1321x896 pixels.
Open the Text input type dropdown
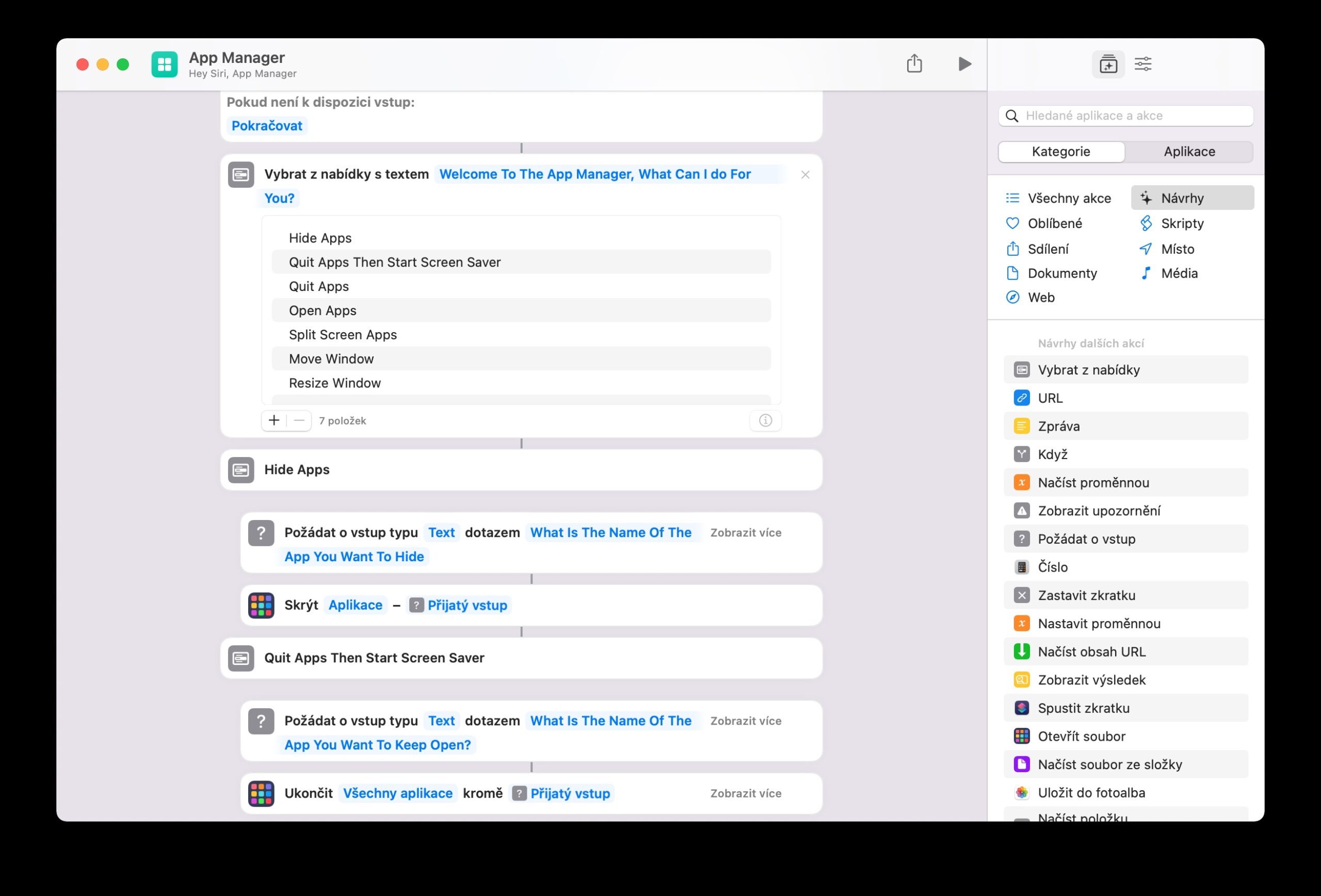tap(442, 532)
